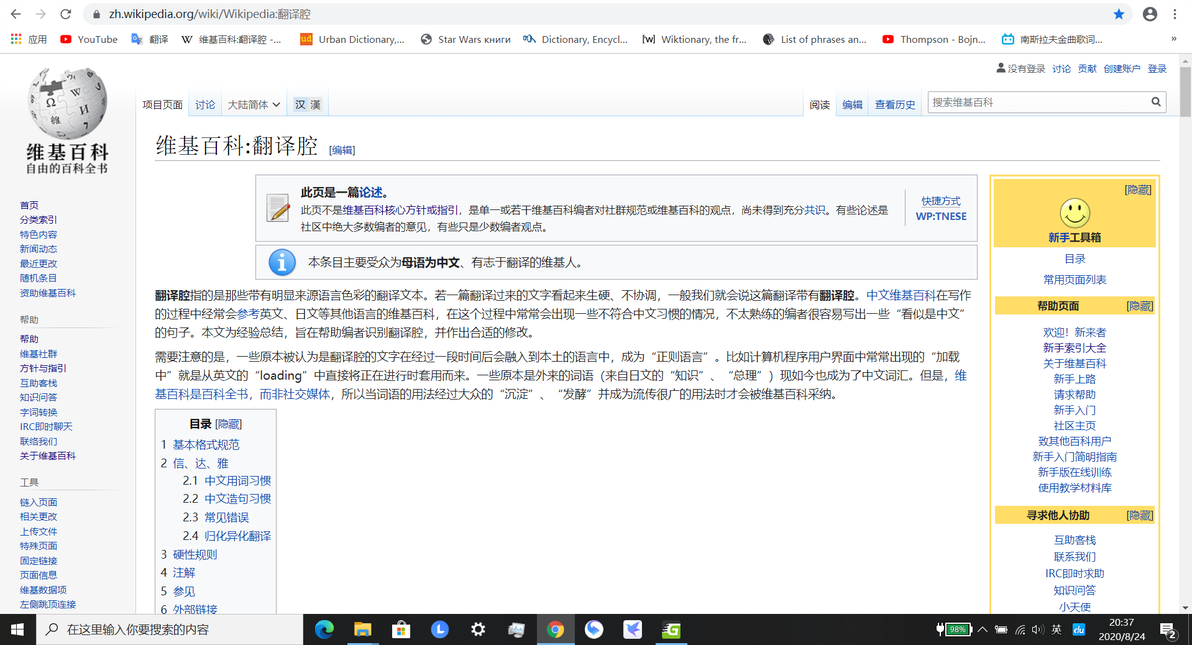
Task: Open the 基本格式规范 contents link
Action: (206, 445)
